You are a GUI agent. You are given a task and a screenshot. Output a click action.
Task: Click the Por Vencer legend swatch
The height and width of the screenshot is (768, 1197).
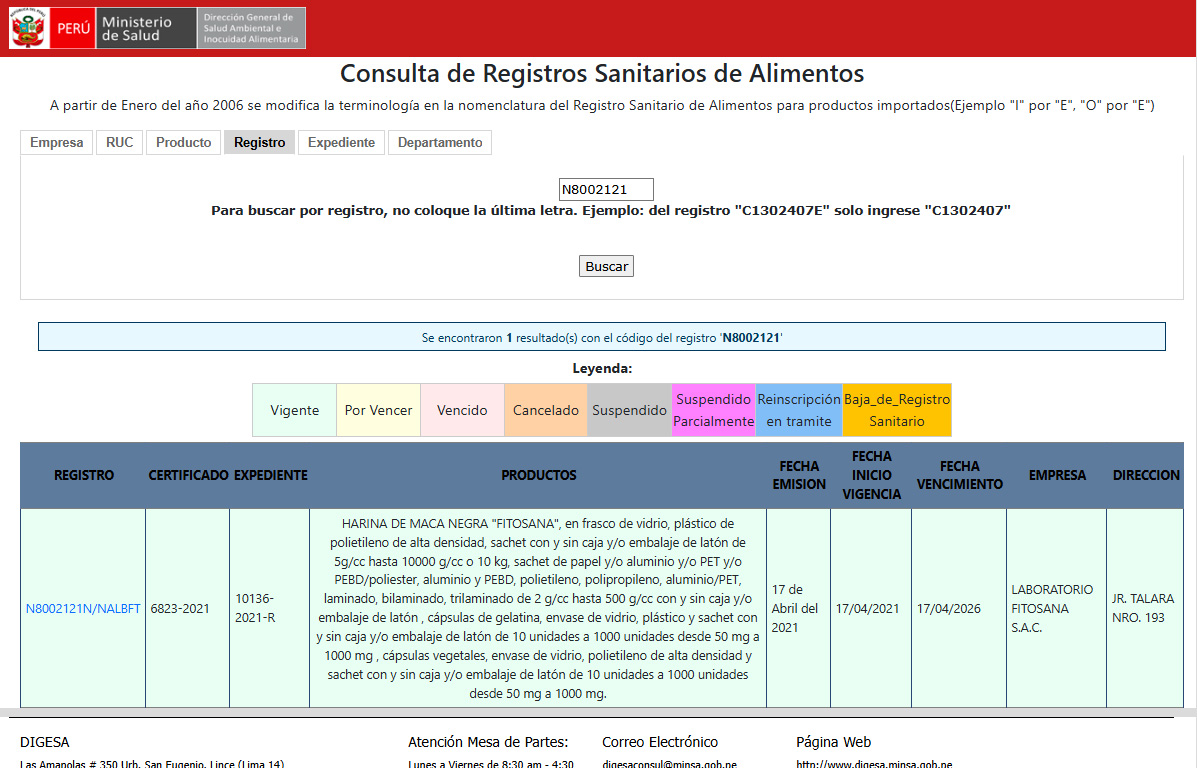pos(378,410)
